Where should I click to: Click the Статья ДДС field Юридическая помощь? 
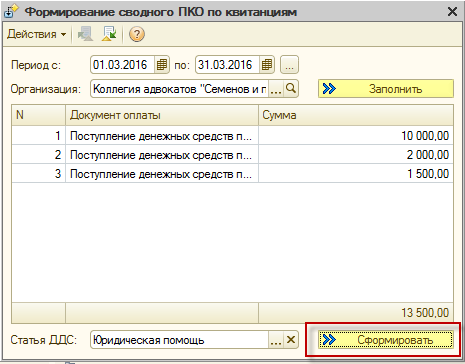[179, 340]
